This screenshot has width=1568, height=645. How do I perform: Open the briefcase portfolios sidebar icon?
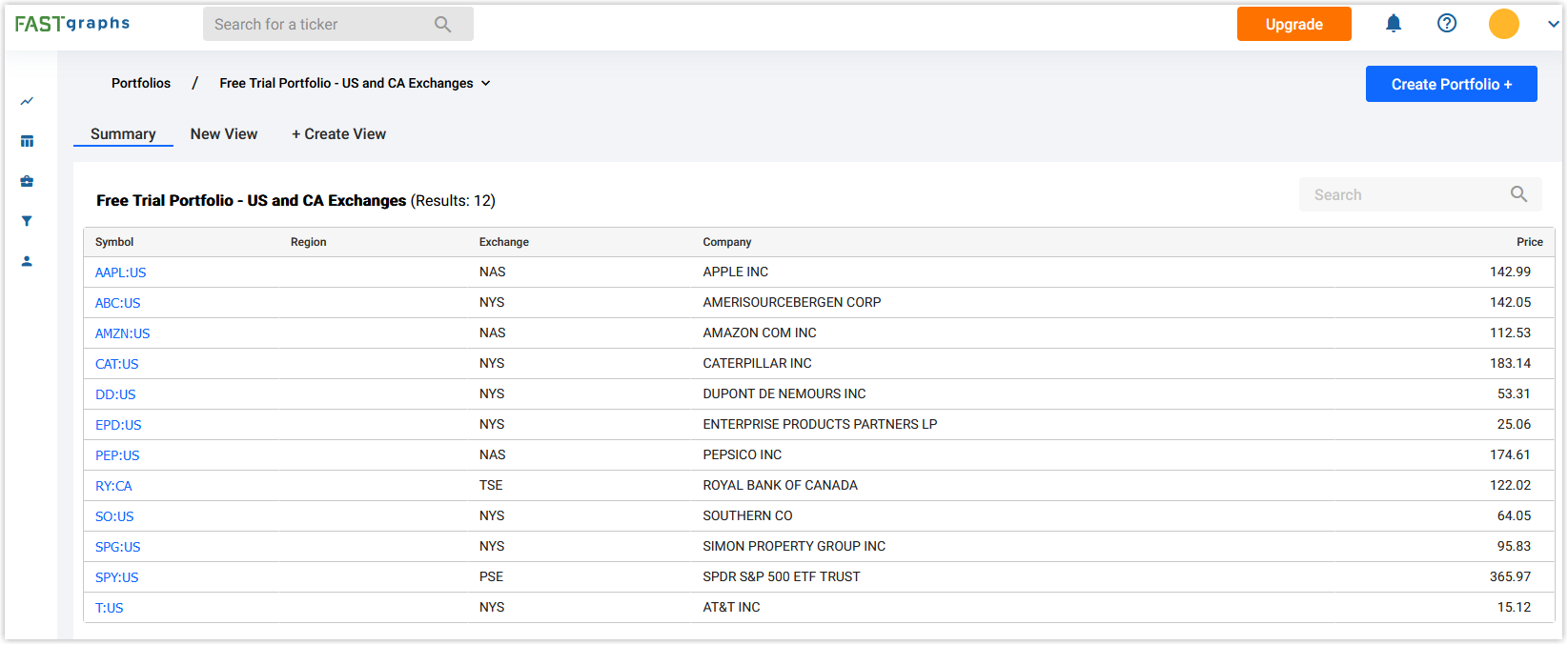pyautogui.click(x=27, y=181)
